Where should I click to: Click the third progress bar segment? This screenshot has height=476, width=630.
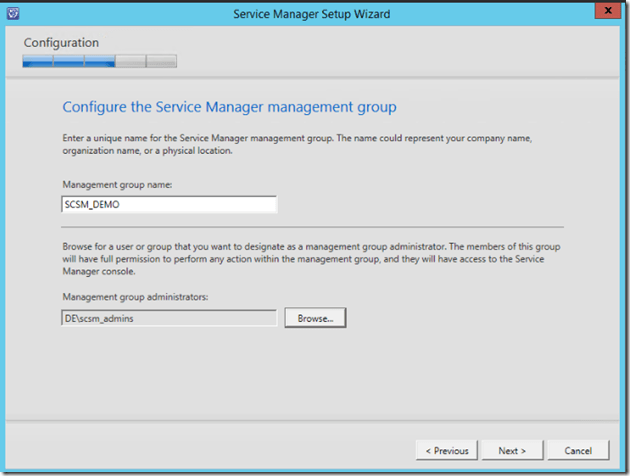(100, 61)
